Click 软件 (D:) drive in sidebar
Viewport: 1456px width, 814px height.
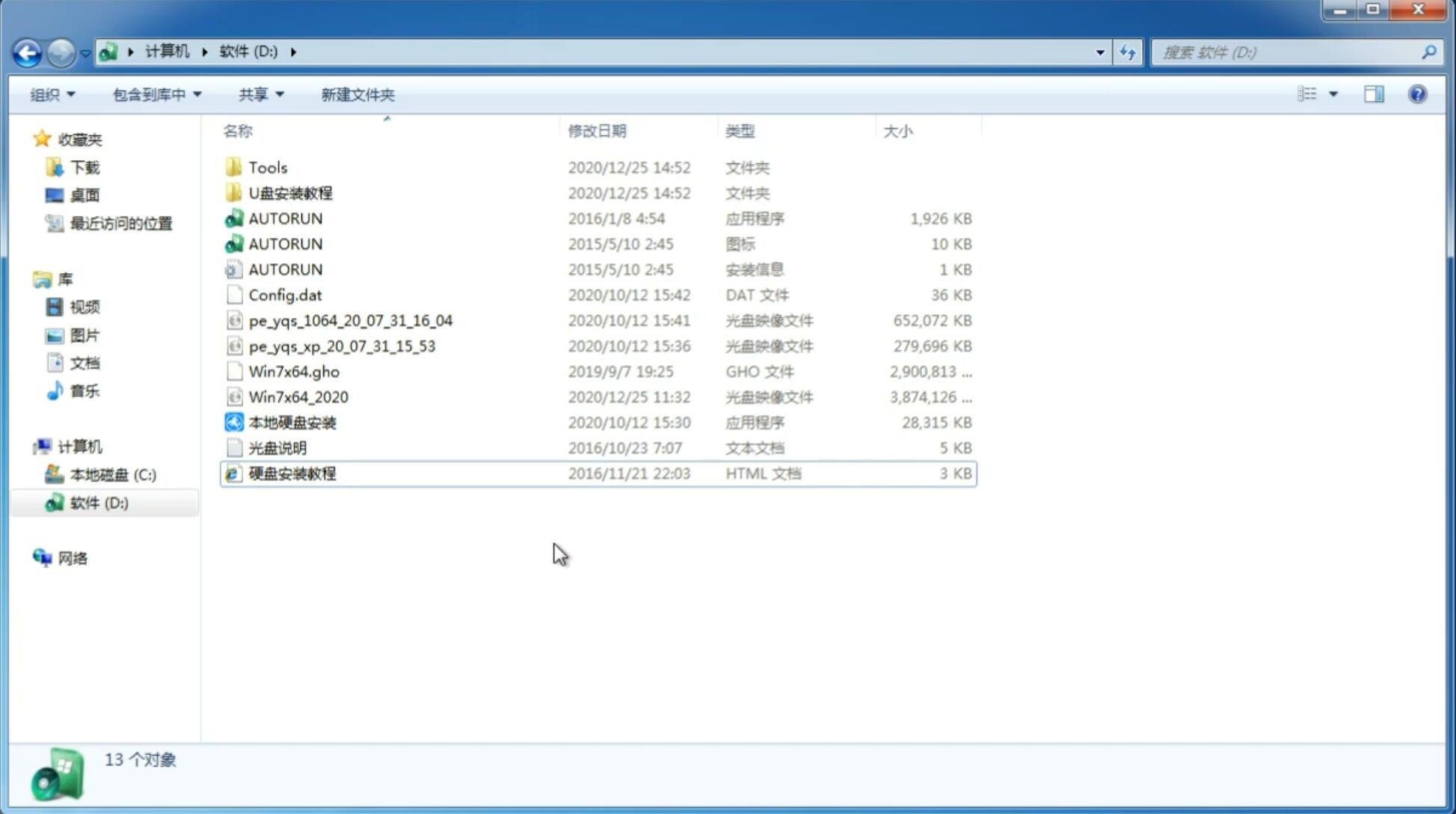point(98,503)
